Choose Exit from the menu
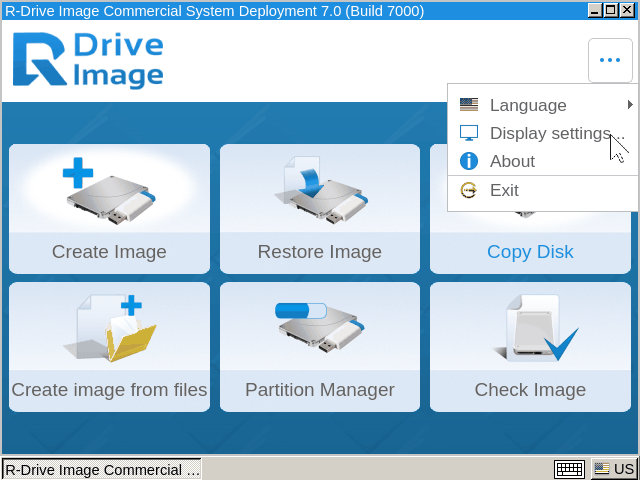 tap(543, 190)
